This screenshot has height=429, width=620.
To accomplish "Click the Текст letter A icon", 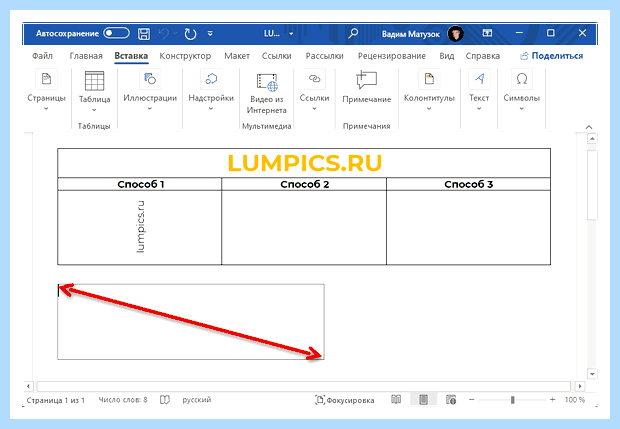I will click(x=479, y=79).
